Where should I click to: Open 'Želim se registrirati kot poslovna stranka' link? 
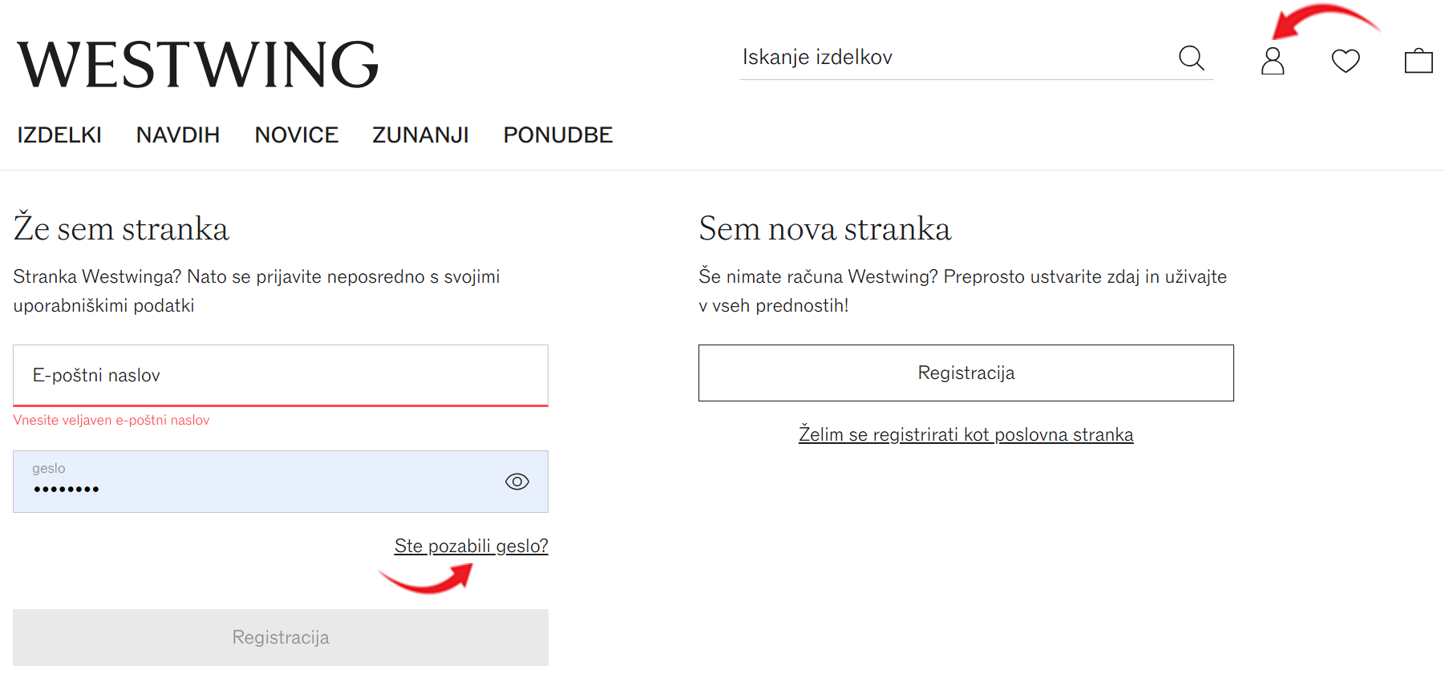tap(966, 435)
